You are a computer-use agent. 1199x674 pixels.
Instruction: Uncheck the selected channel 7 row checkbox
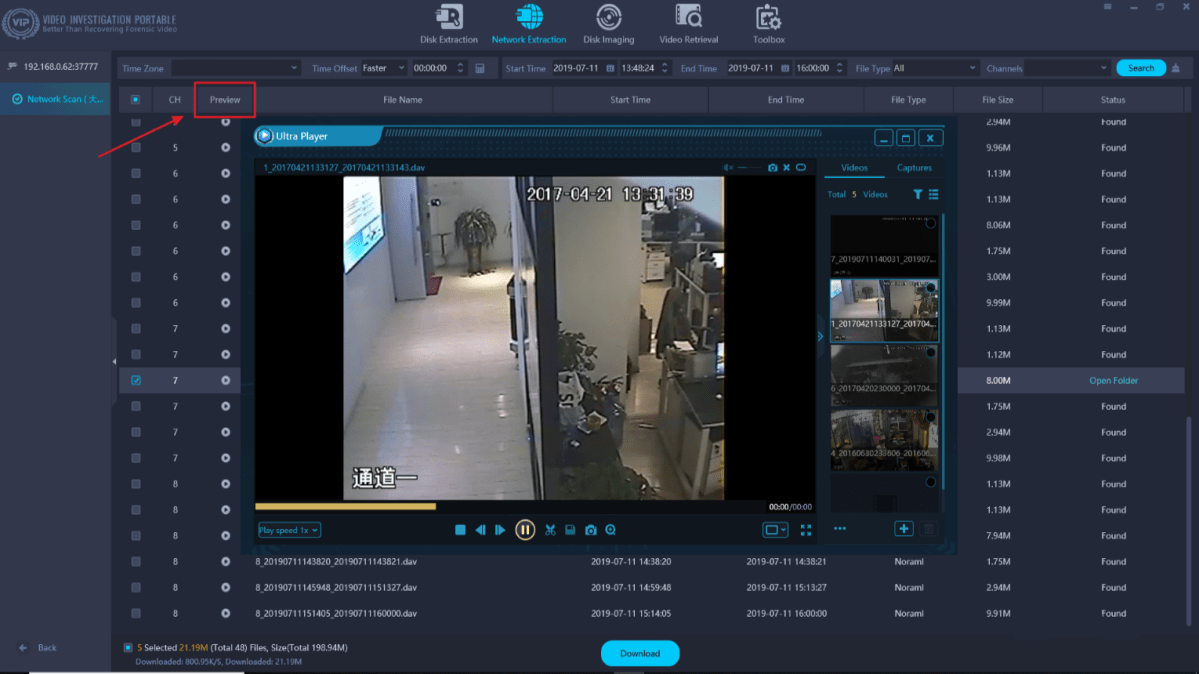tap(134, 380)
